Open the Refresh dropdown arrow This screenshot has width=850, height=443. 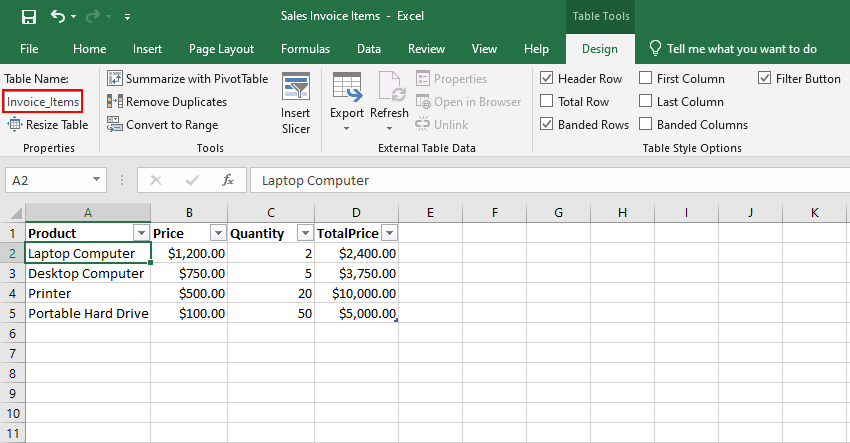389,129
